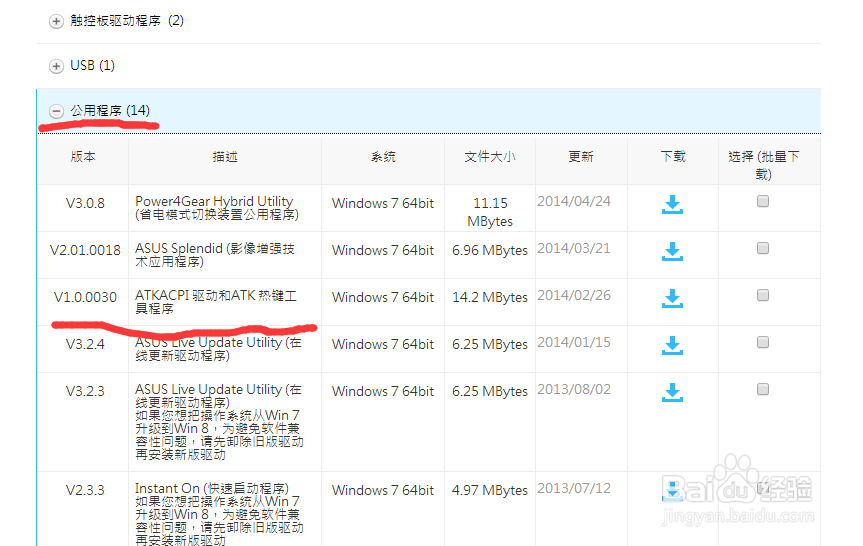Click the 系统 column header
The height and width of the screenshot is (546, 863).
click(383, 157)
